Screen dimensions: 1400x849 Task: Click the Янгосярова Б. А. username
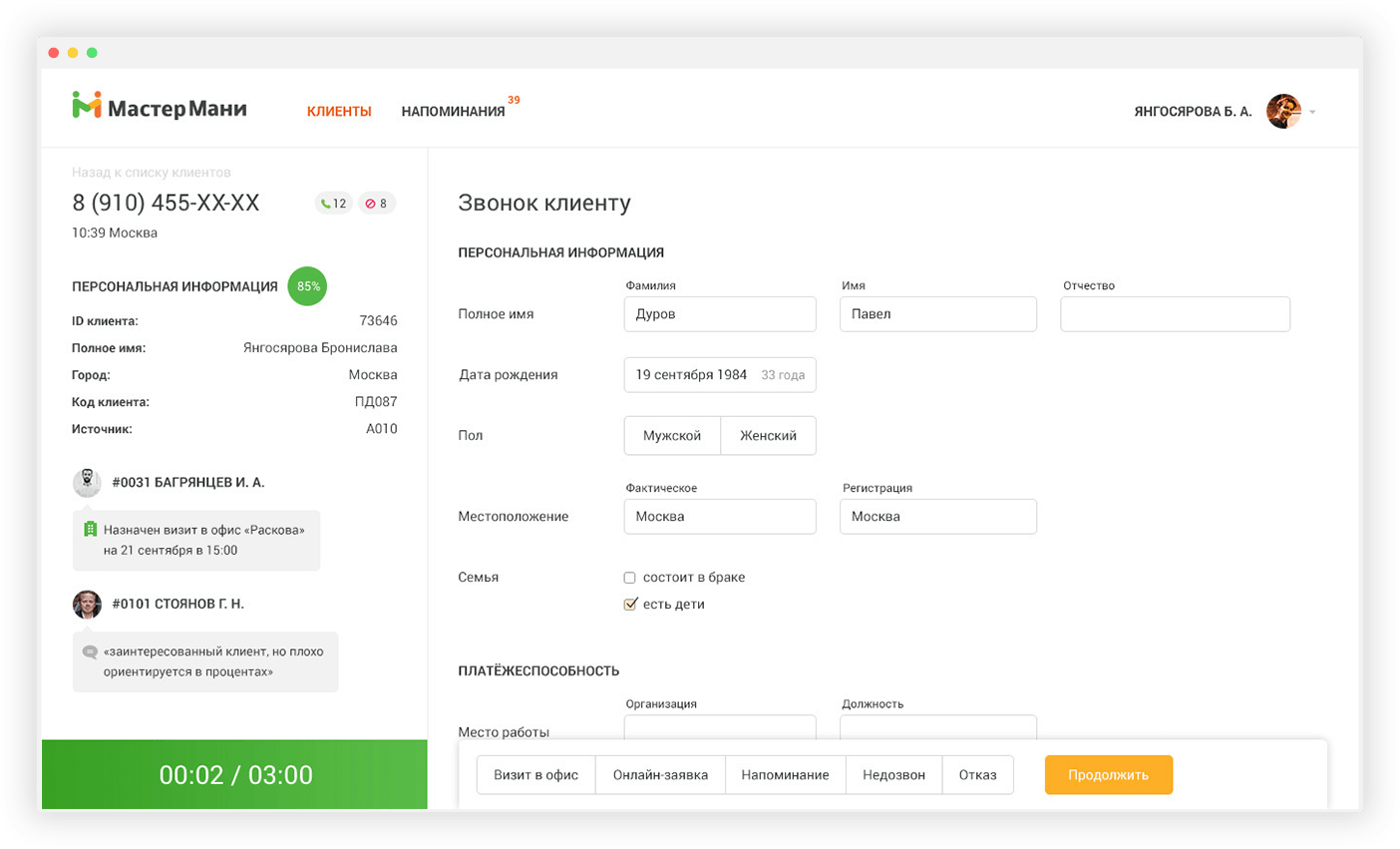(1193, 112)
